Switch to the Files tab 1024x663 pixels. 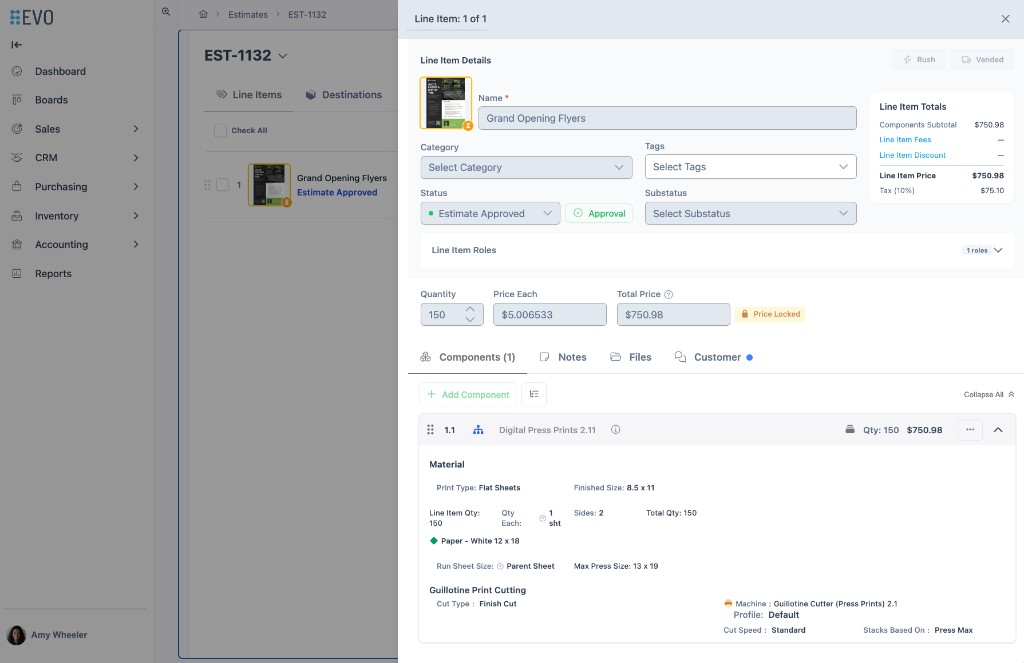click(x=631, y=357)
